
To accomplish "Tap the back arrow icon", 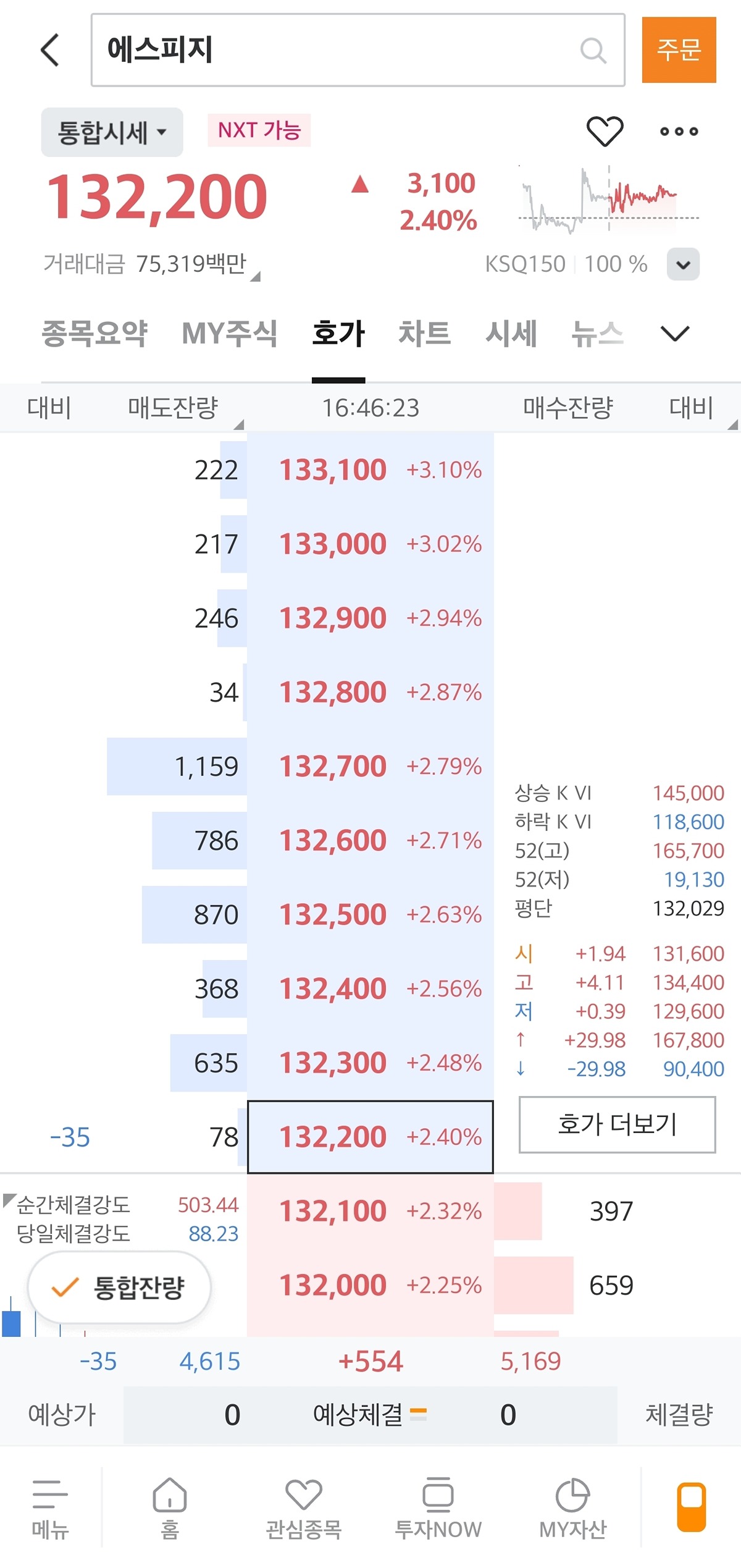I will [x=51, y=50].
